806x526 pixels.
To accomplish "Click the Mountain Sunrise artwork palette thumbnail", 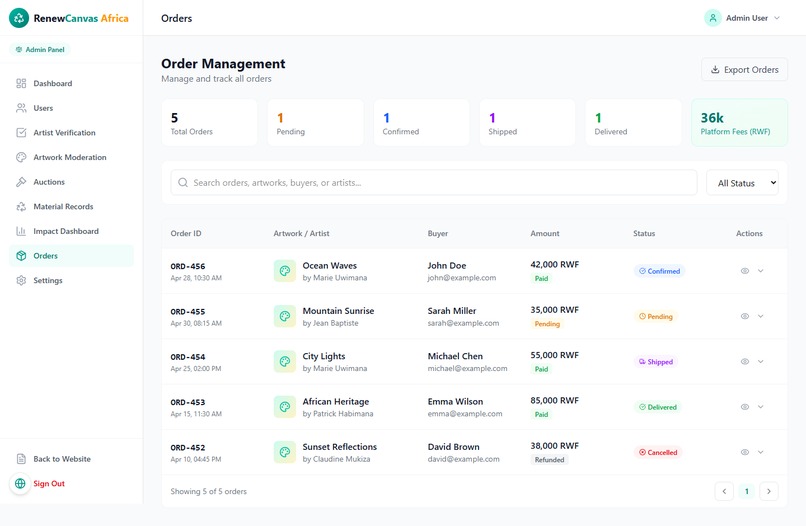I will click(285, 316).
